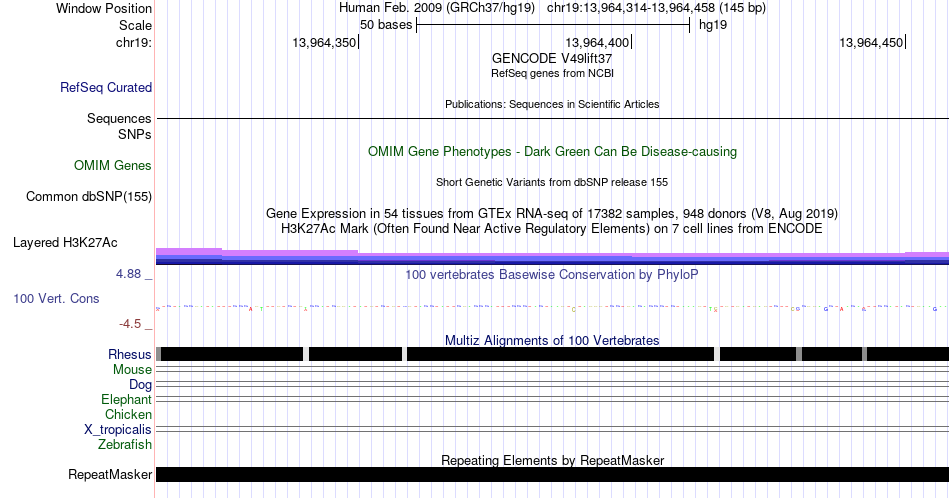Click the Elephant alignment line track
This screenshot has height=498, width=950.
[x=553, y=399]
